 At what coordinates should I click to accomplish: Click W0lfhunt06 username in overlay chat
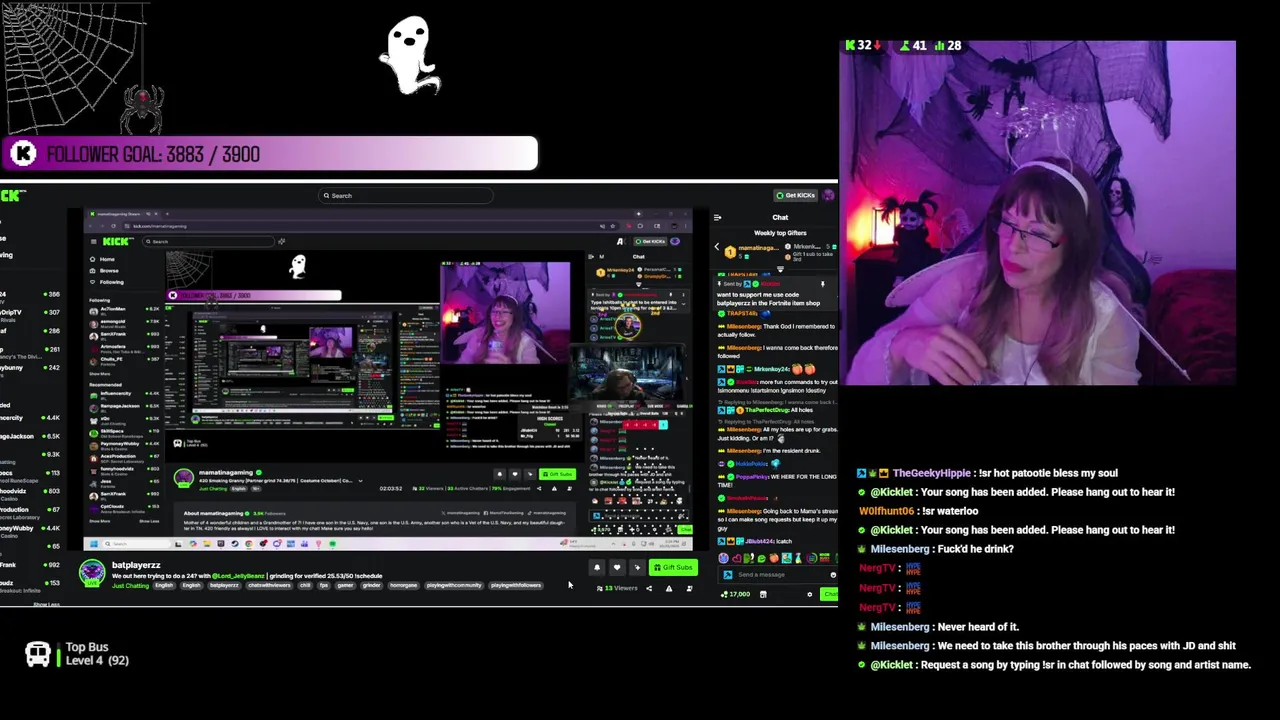click(886, 511)
